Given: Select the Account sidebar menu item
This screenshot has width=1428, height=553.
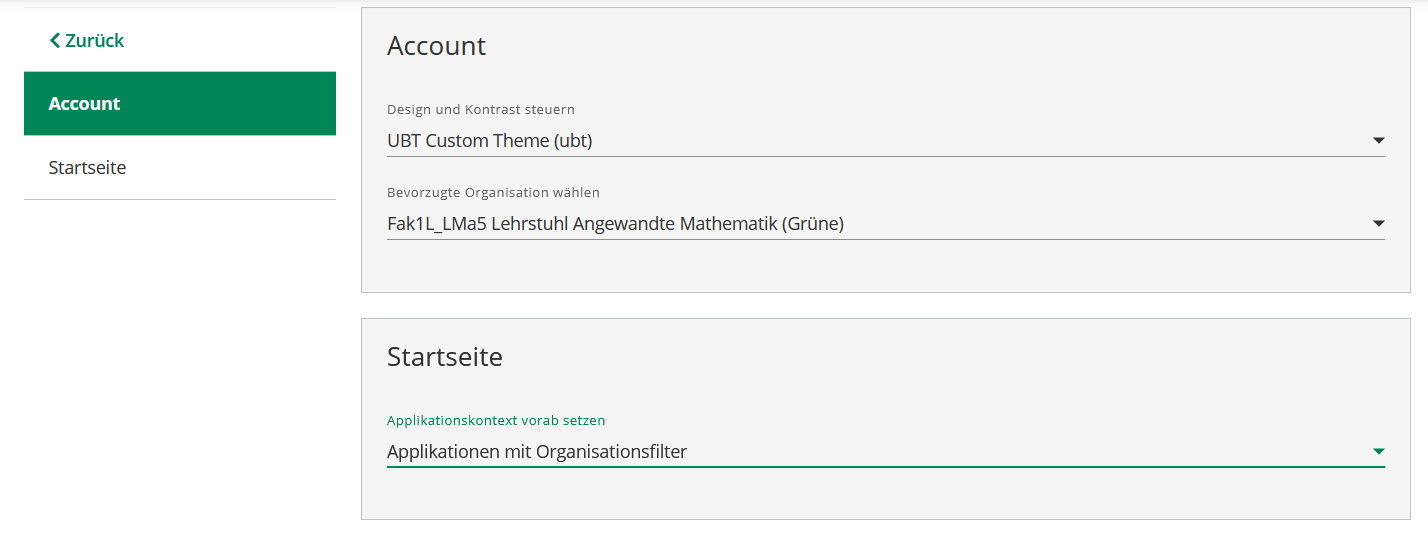Looking at the screenshot, I should [180, 104].
